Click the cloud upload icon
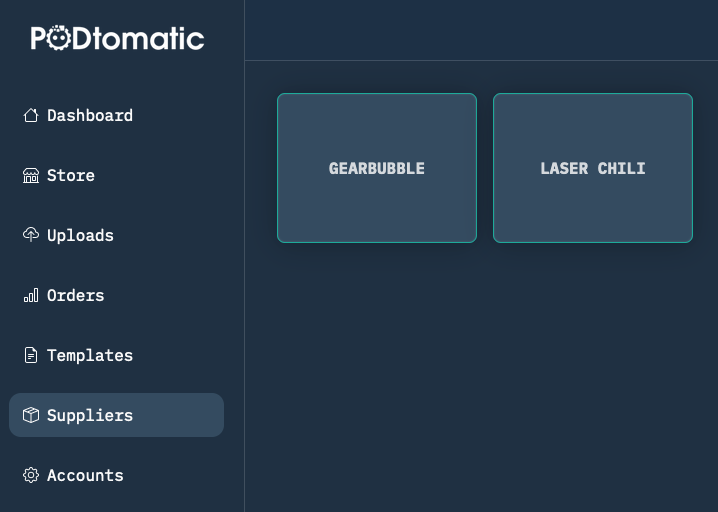718x512 pixels. 31,235
